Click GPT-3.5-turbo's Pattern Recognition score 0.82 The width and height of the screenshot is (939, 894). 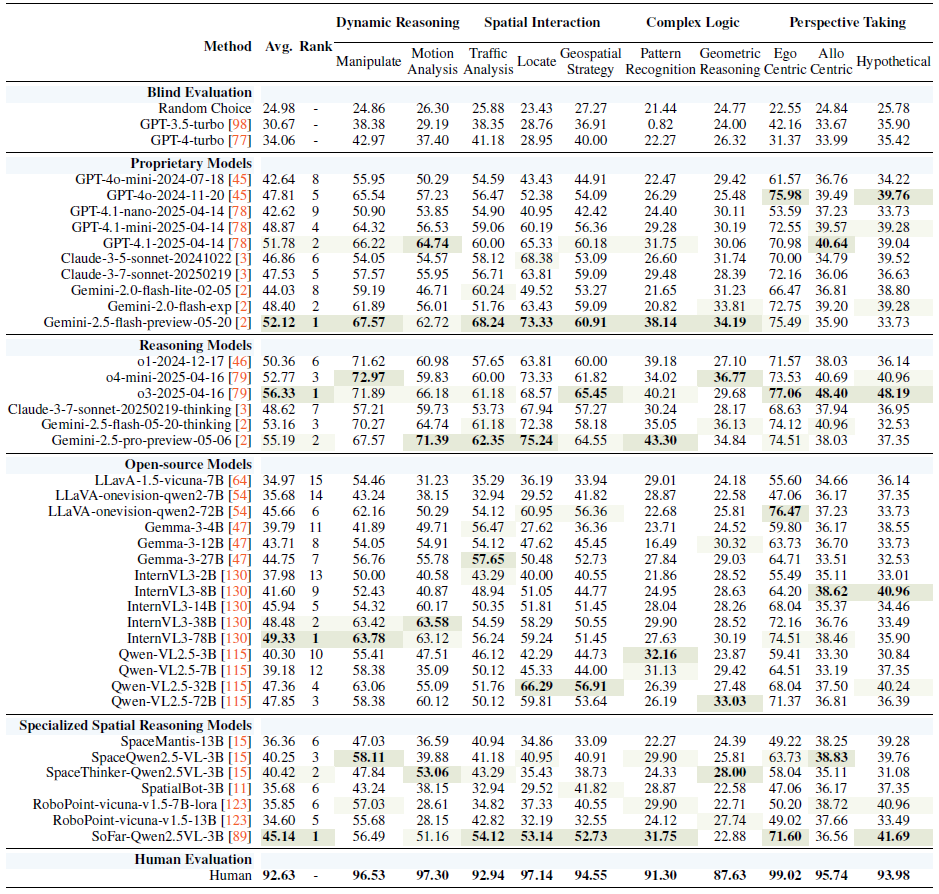(x=661, y=125)
